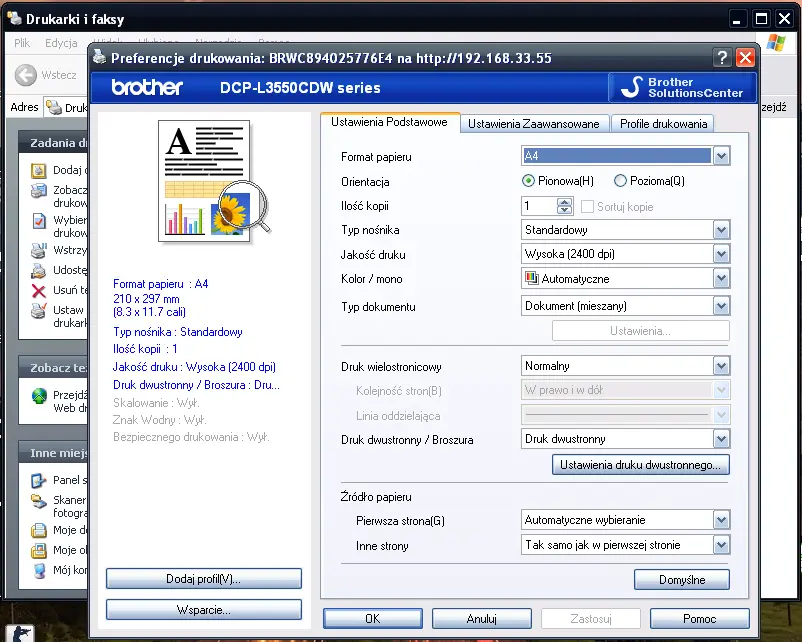
Task: Select Pozioma orientation radio button
Action: [620, 181]
